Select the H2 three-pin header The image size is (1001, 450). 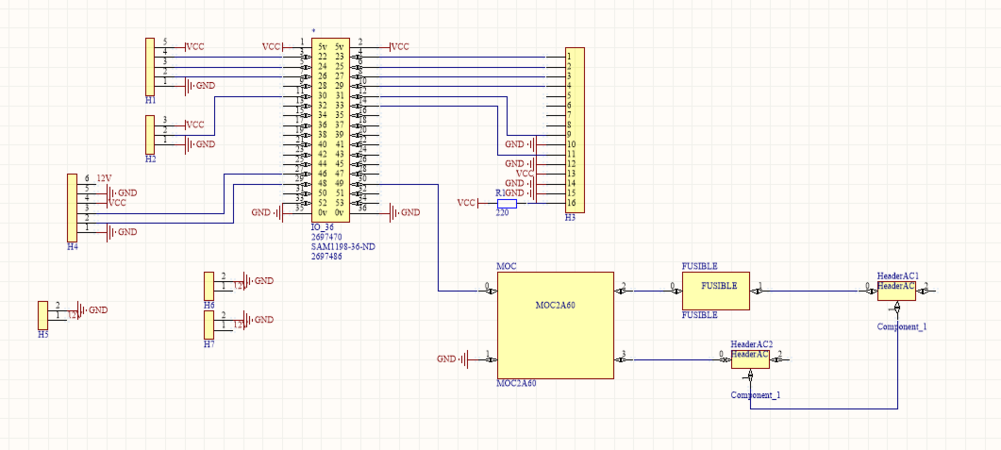pos(151,134)
